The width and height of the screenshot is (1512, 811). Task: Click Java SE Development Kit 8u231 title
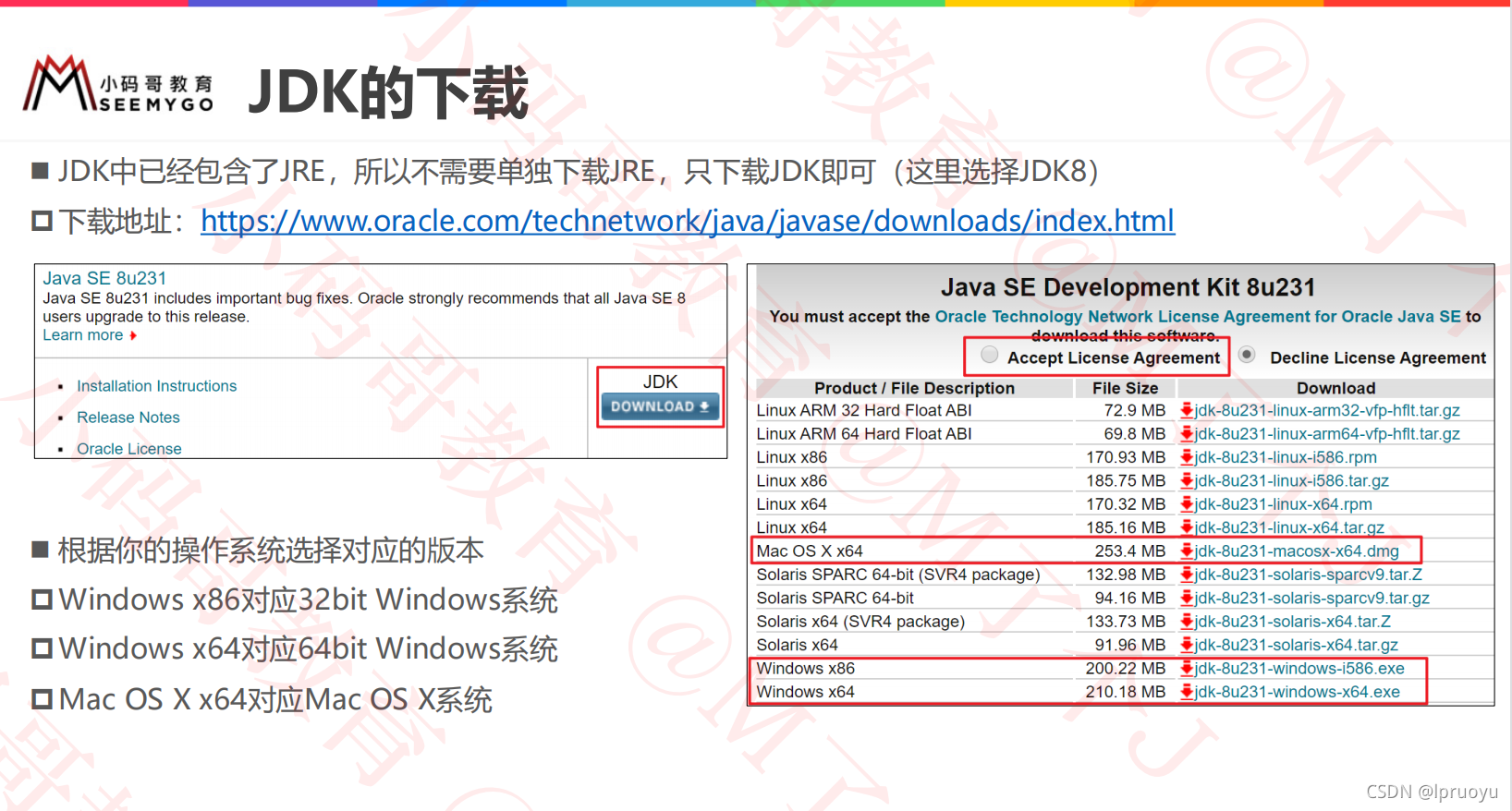coord(1128,288)
